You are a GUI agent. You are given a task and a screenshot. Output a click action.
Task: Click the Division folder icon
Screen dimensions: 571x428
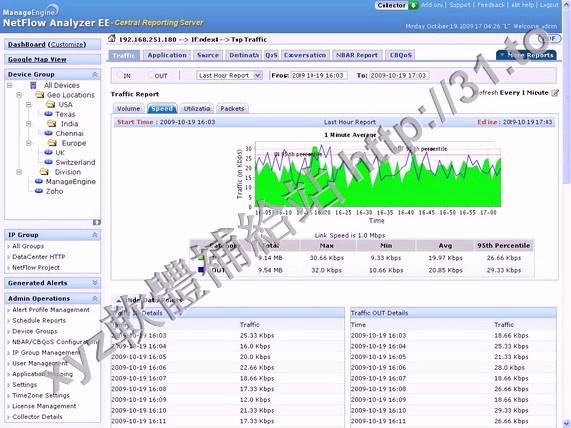click(44, 172)
